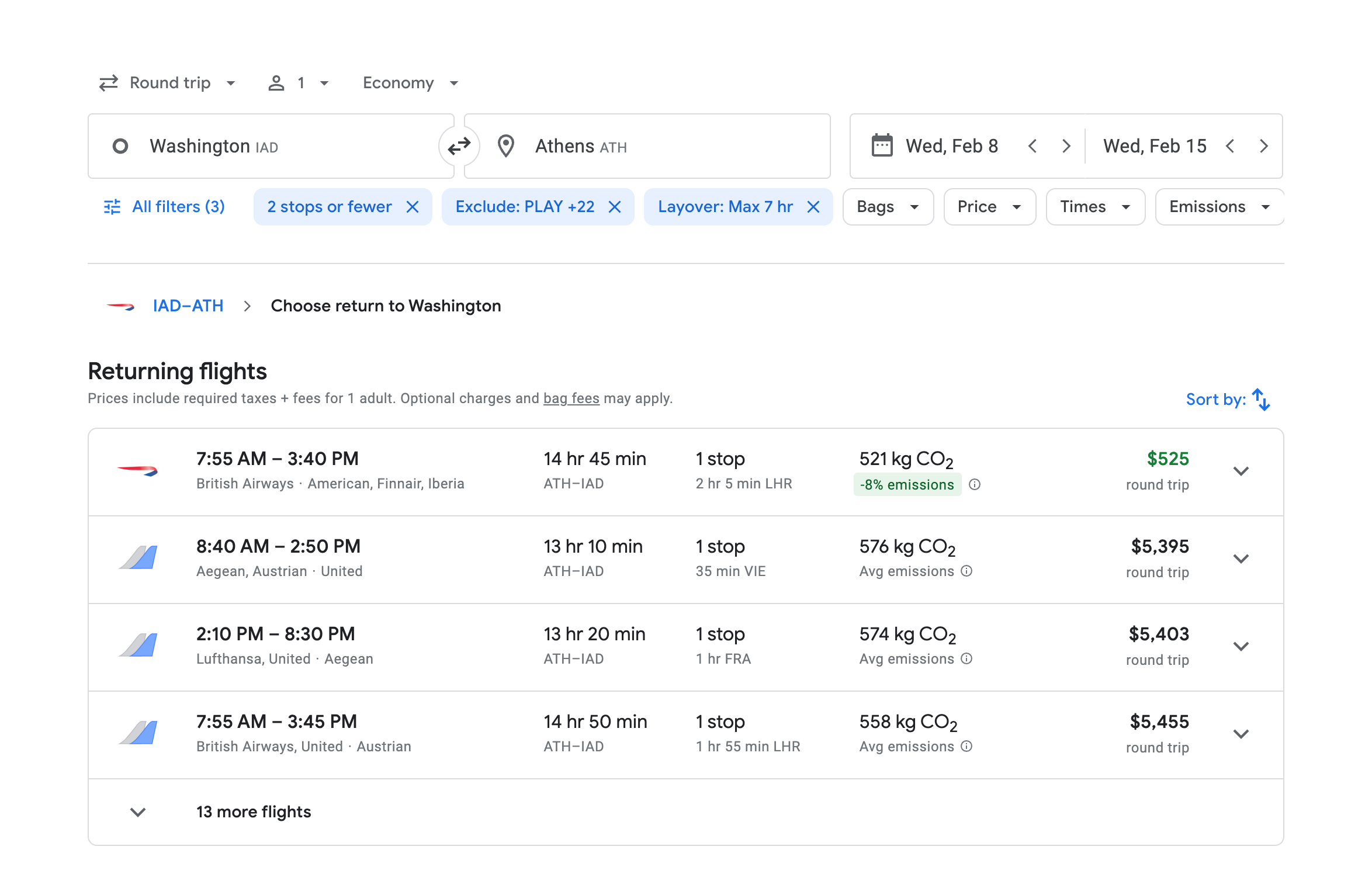Click the Athens destination input field

point(647,146)
